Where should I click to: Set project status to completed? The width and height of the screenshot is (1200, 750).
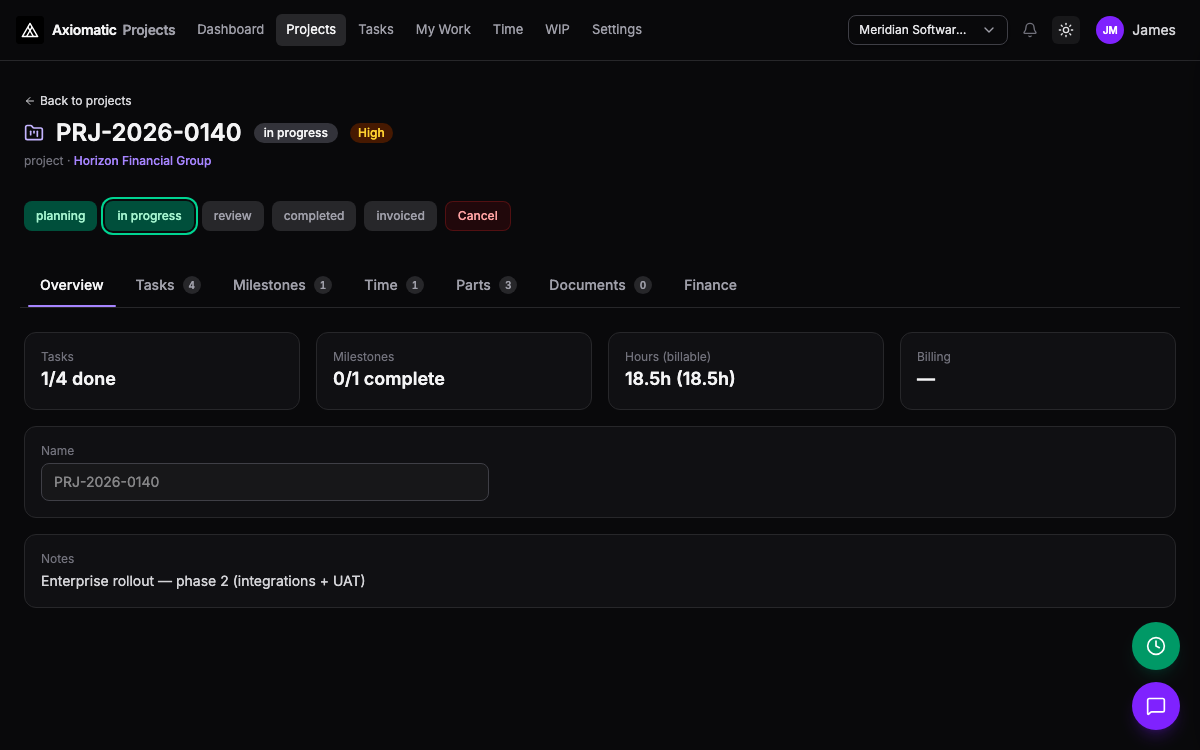point(314,216)
